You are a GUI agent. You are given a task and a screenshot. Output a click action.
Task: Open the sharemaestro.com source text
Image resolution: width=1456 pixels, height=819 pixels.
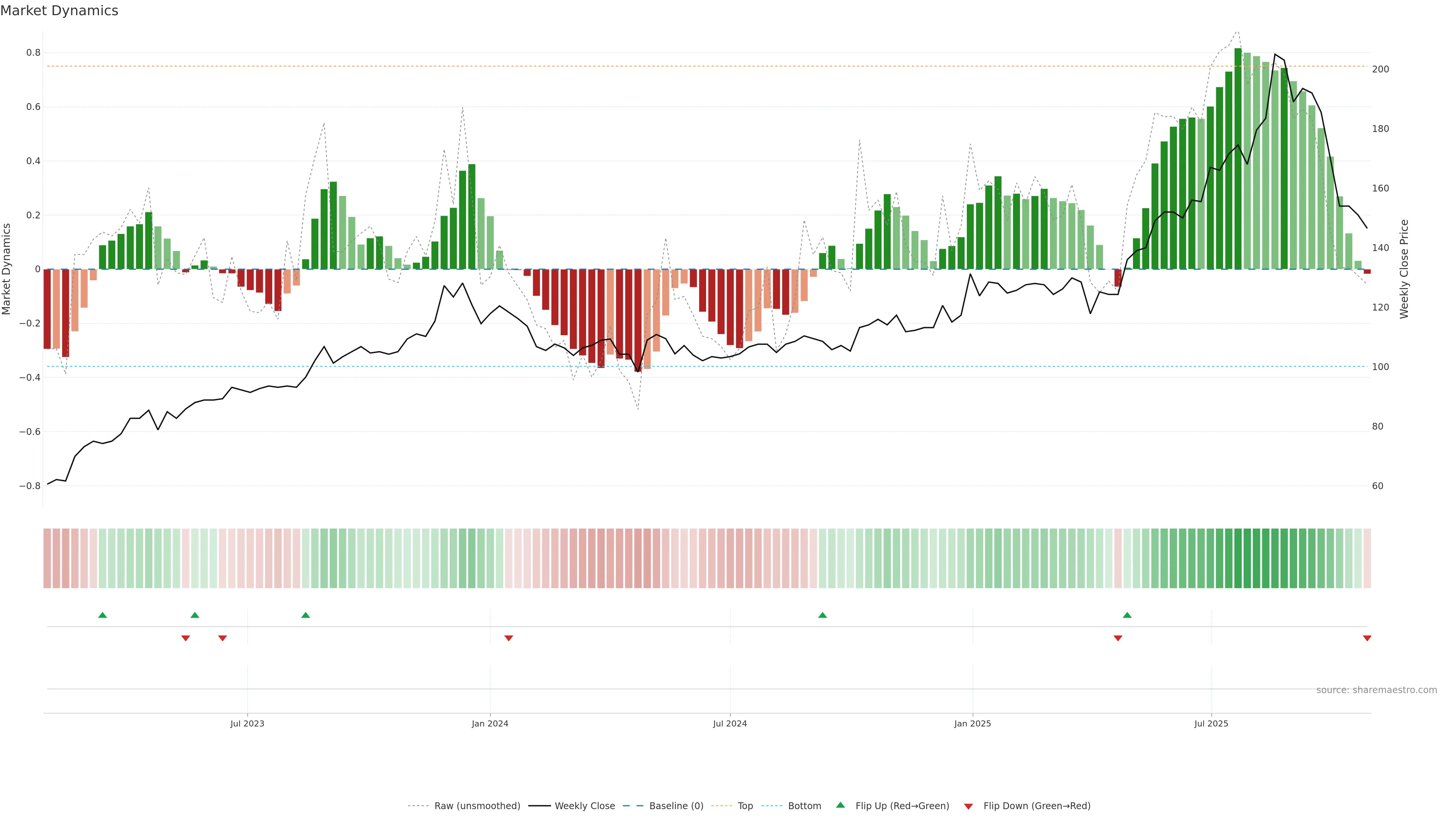[1376, 690]
